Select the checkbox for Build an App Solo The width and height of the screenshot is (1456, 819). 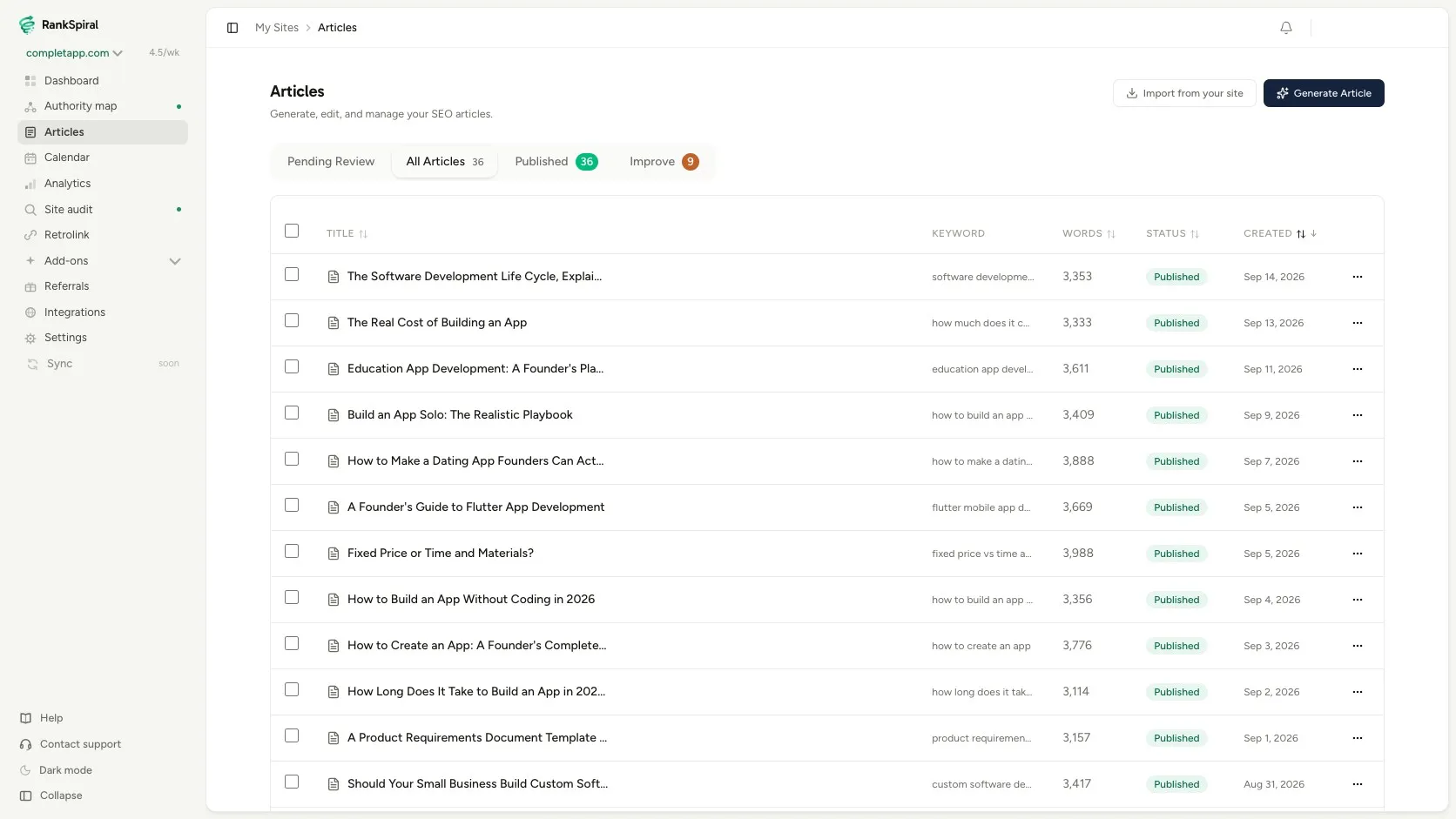(292, 413)
